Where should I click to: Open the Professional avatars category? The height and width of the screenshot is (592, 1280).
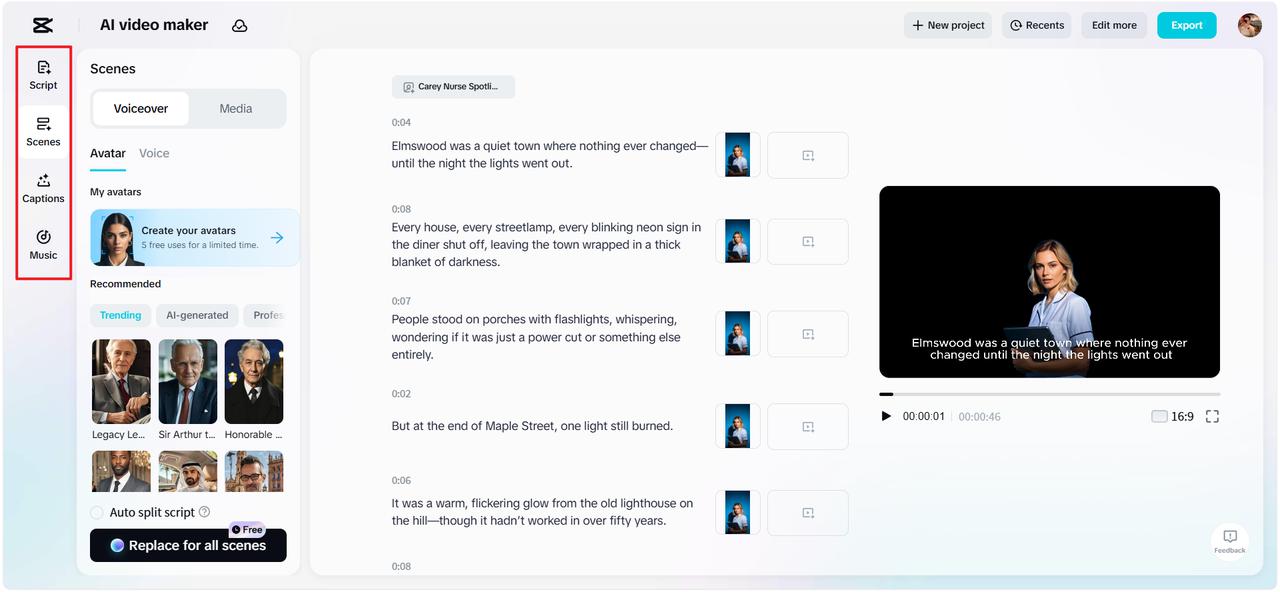(268, 315)
